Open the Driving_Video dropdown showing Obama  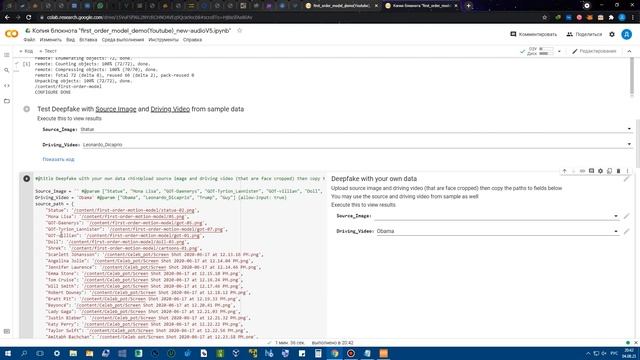pos(498,231)
